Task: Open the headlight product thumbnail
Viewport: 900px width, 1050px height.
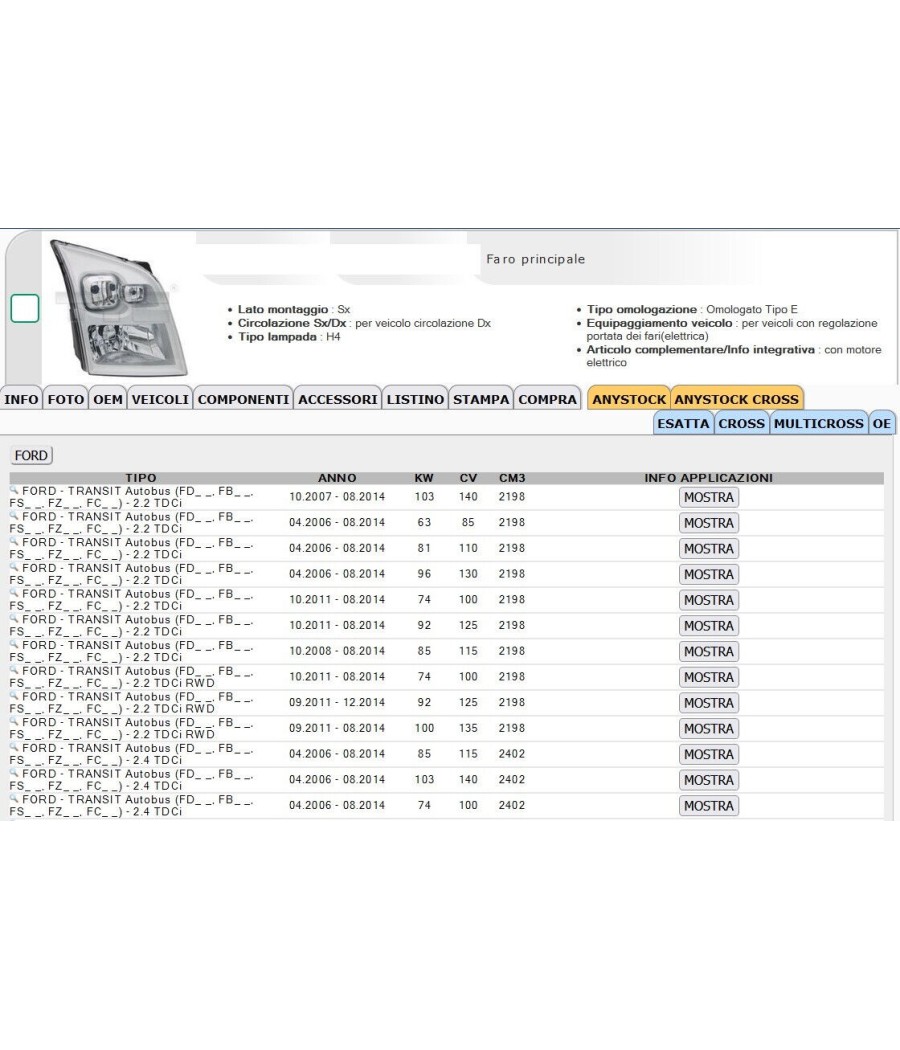Action: click(119, 307)
